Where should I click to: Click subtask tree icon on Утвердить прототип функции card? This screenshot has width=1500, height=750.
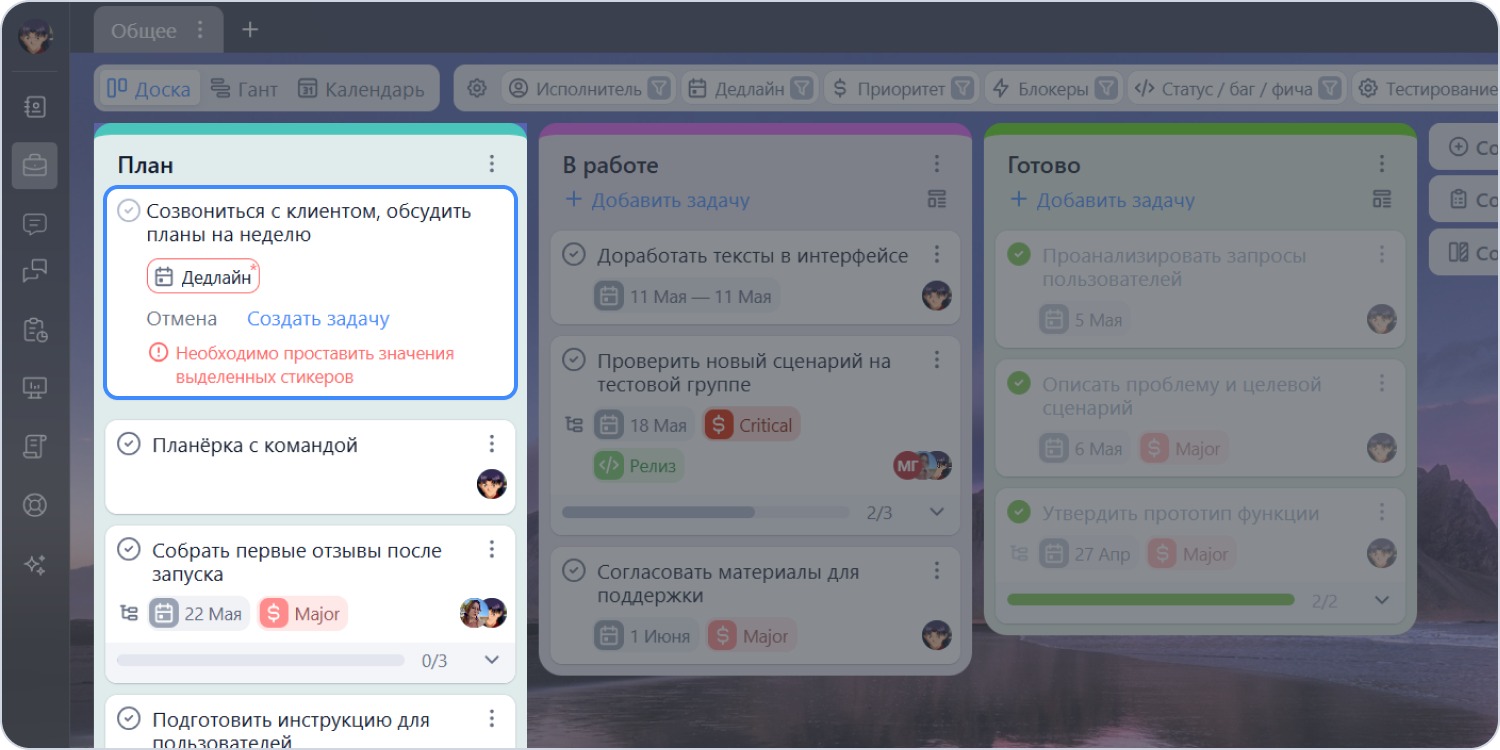coord(1019,553)
